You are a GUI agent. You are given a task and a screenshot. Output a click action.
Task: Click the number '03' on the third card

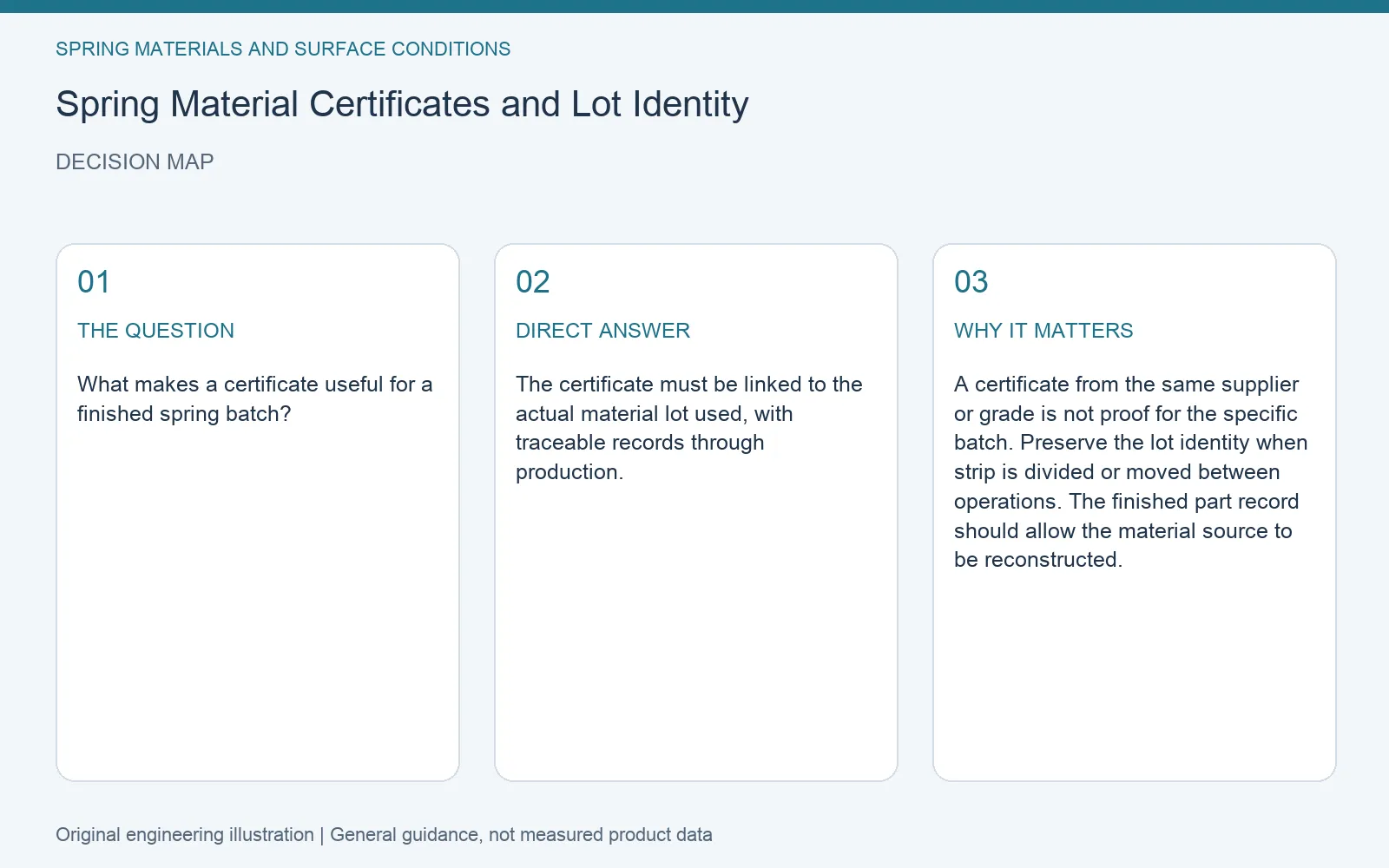971,282
